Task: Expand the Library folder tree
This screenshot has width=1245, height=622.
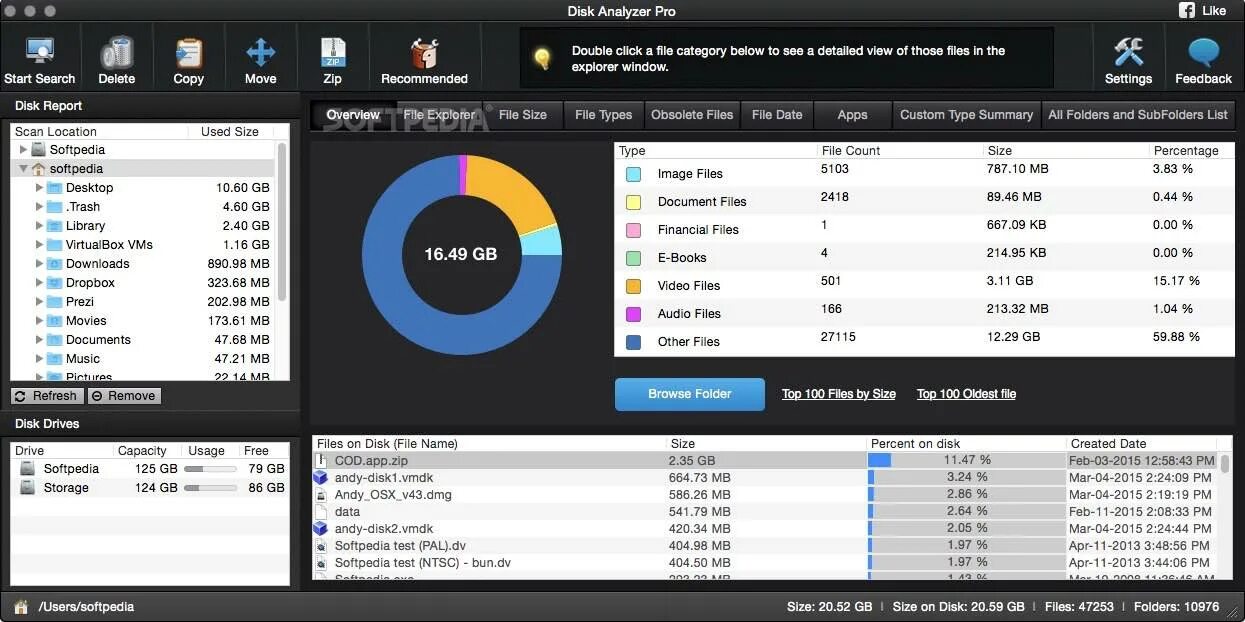Action: click(x=40, y=226)
